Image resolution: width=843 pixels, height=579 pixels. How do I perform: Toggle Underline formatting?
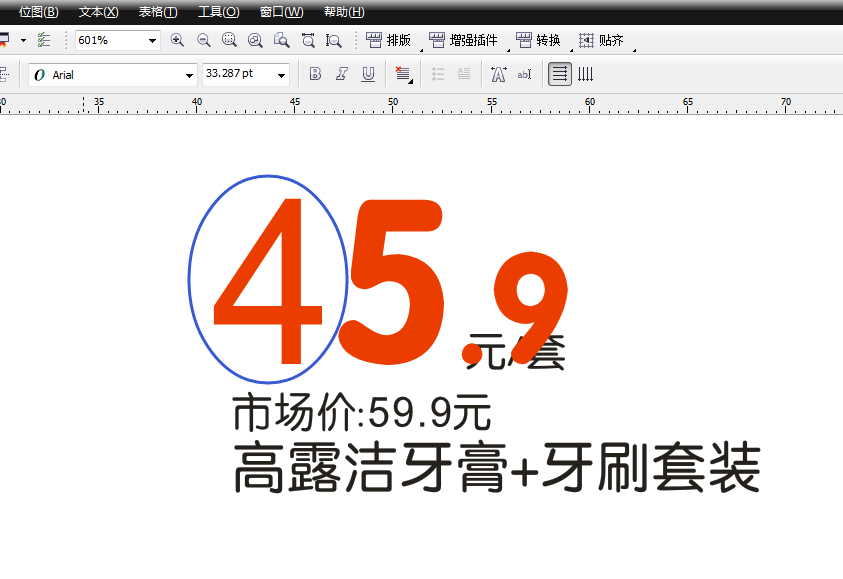point(368,74)
